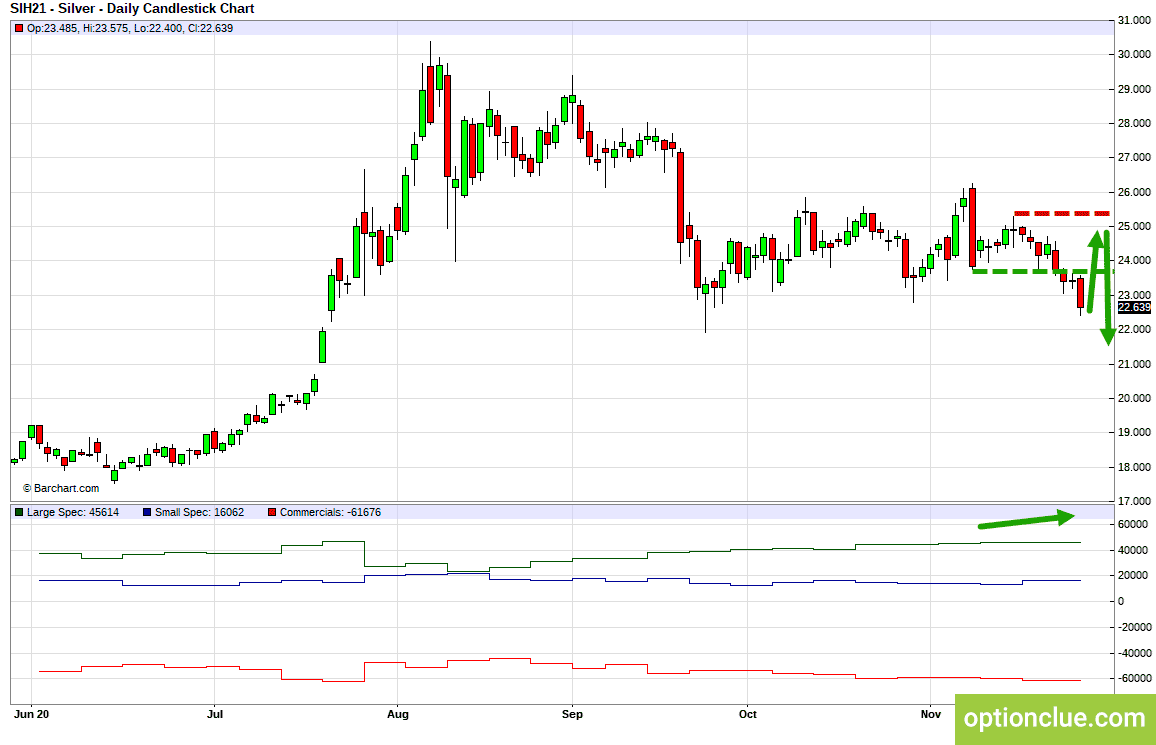Click the © Barchart.com credit text

click(x=60, y=488)
